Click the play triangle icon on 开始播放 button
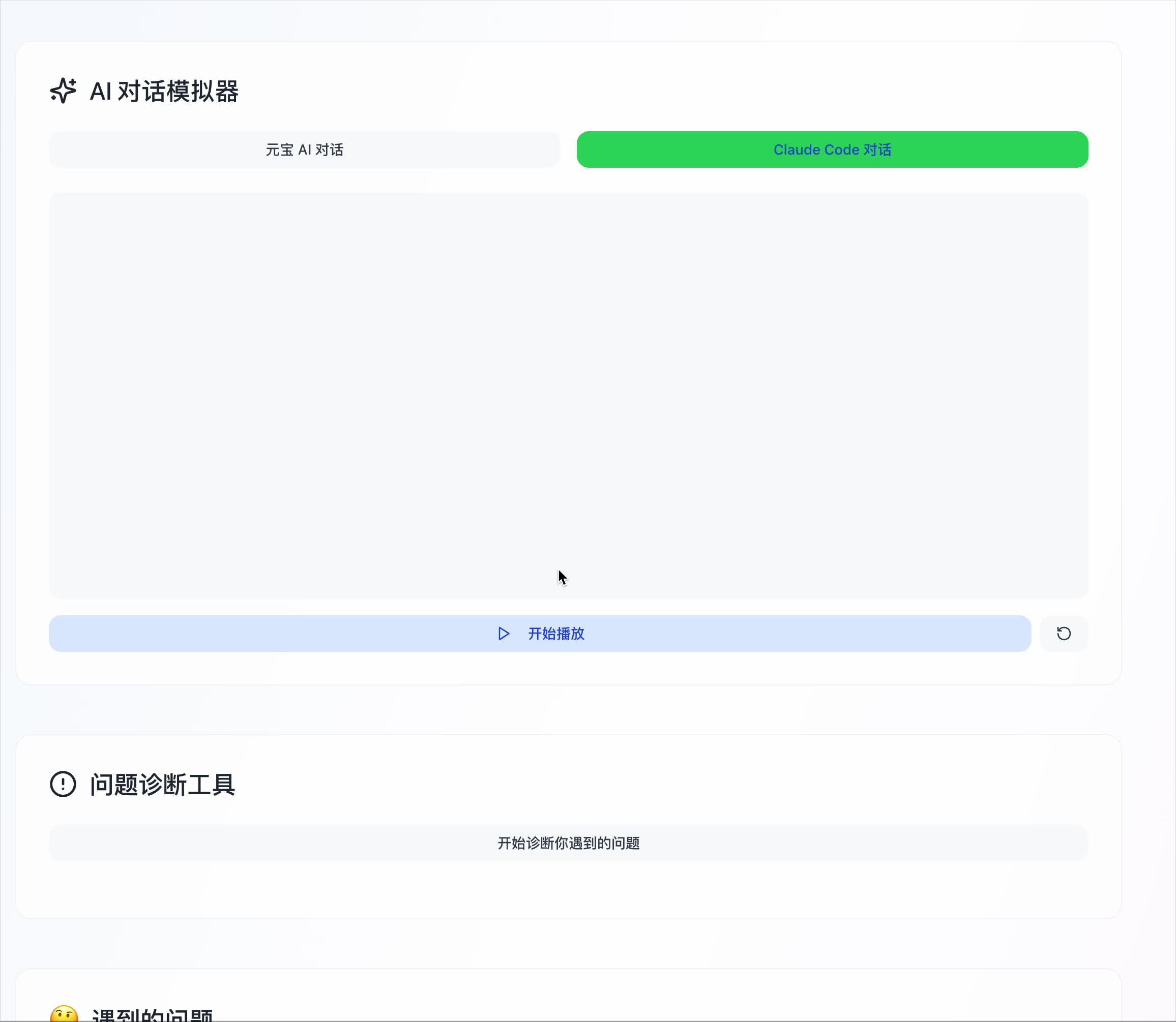This screenshot has width=1176, height=1022. [x=503, y=634]
